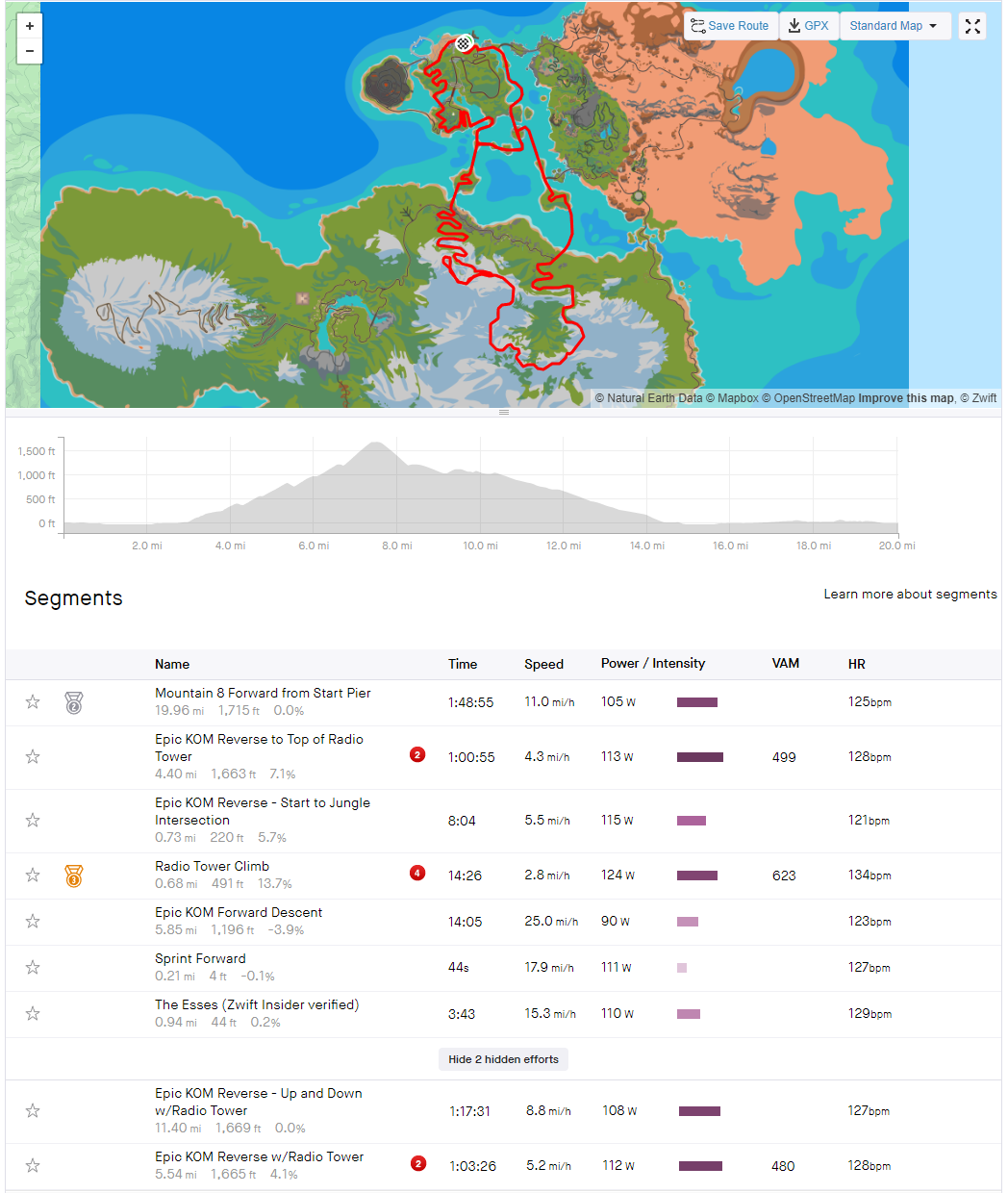
Task: Click the Improve this map link
Action: pos(906,398)
